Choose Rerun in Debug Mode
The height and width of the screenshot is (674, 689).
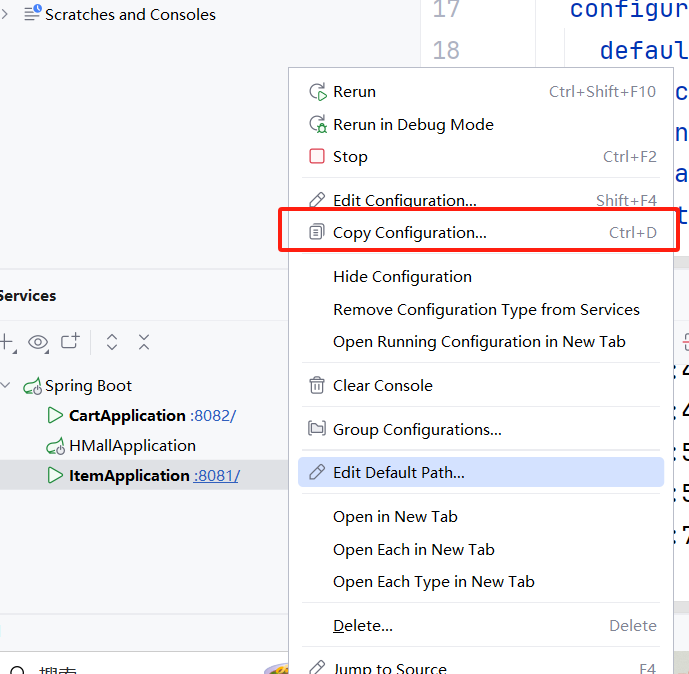(x=481, y=124)
